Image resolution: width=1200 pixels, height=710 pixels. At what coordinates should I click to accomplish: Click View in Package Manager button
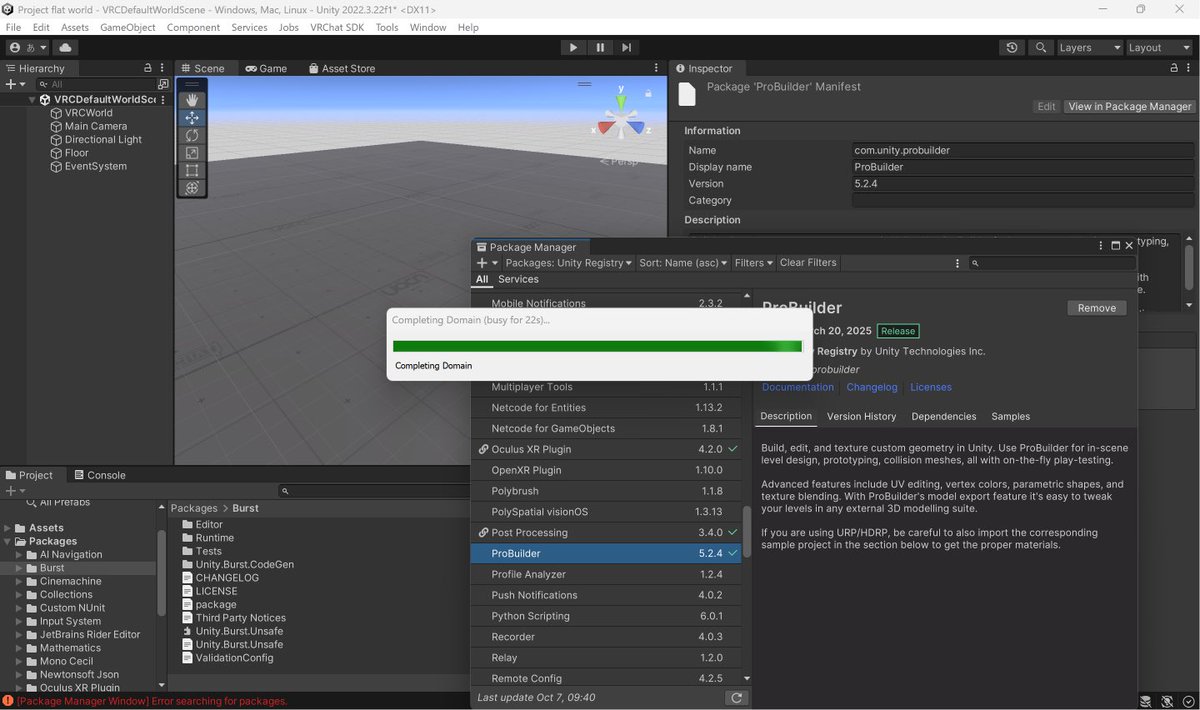pyautogui.click(x=1129, y=106)
